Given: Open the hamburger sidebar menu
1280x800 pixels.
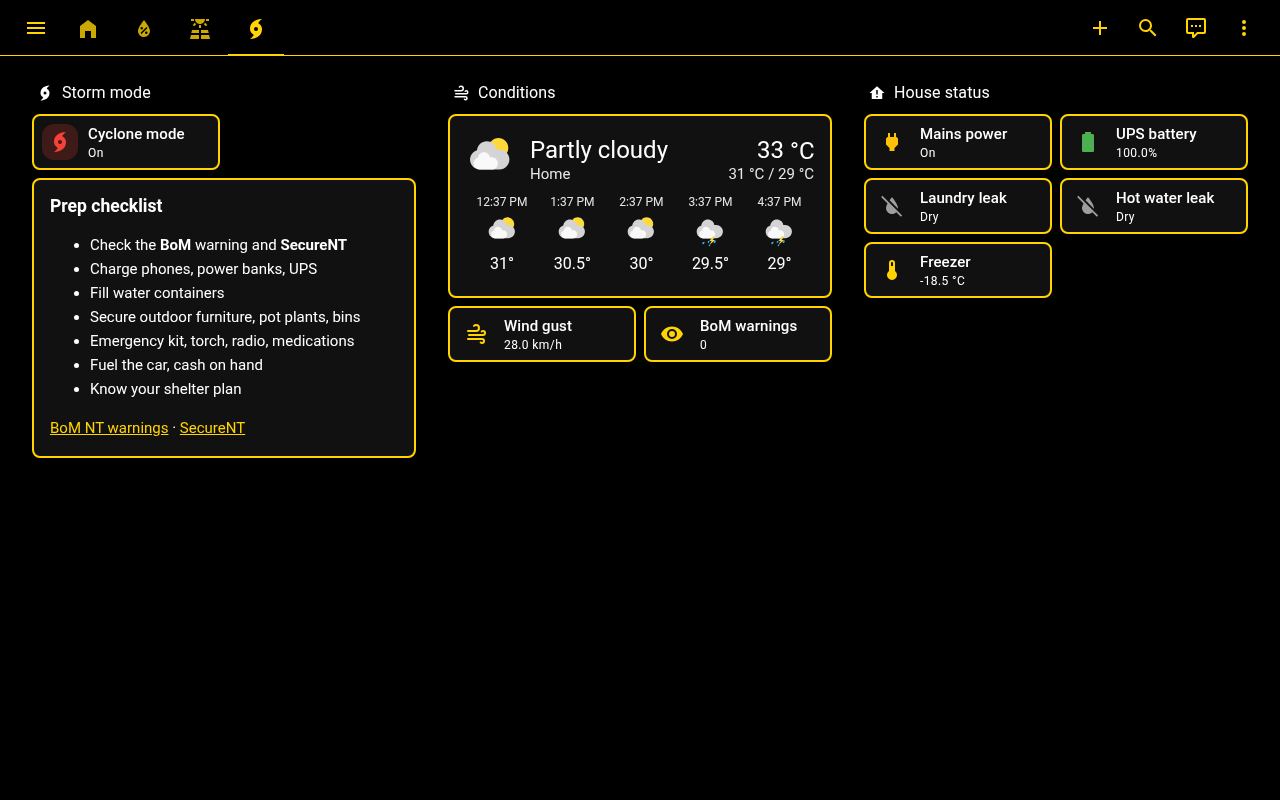Looking at the screenshot, I should 36,28.
